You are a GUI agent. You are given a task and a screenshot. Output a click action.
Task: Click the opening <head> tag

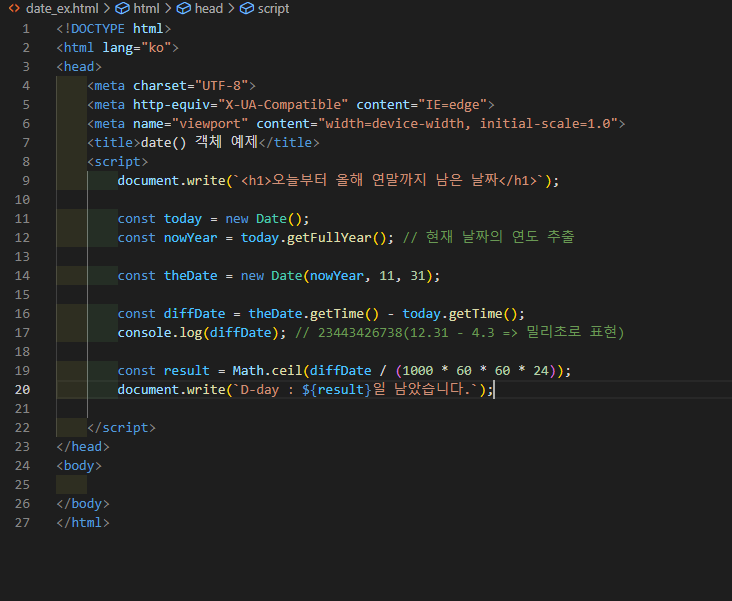(79, 67)
